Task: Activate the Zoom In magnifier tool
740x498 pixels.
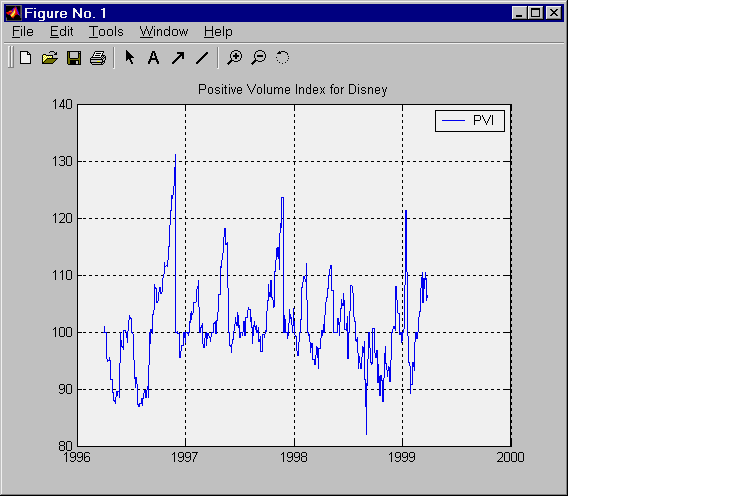Action: coord(234,58)
